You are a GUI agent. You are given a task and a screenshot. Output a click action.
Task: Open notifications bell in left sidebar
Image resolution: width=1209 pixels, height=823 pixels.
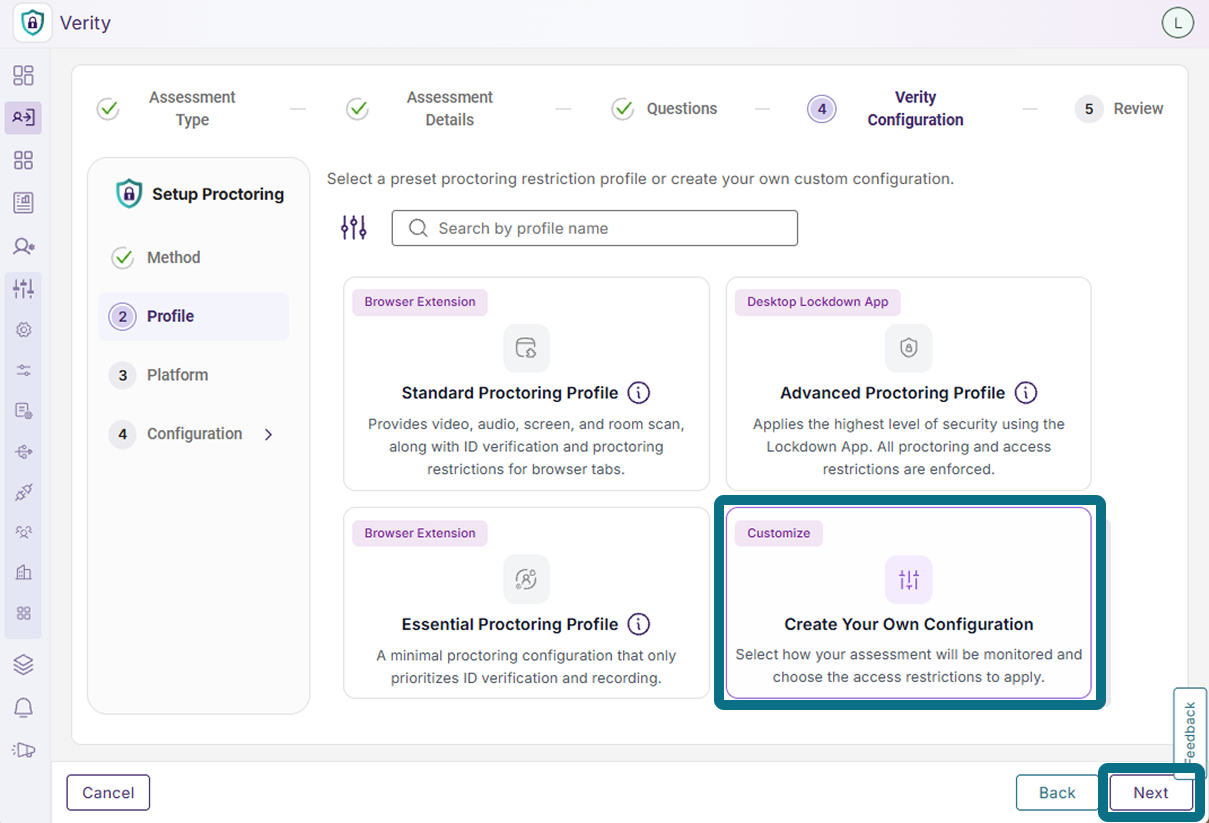23,707
